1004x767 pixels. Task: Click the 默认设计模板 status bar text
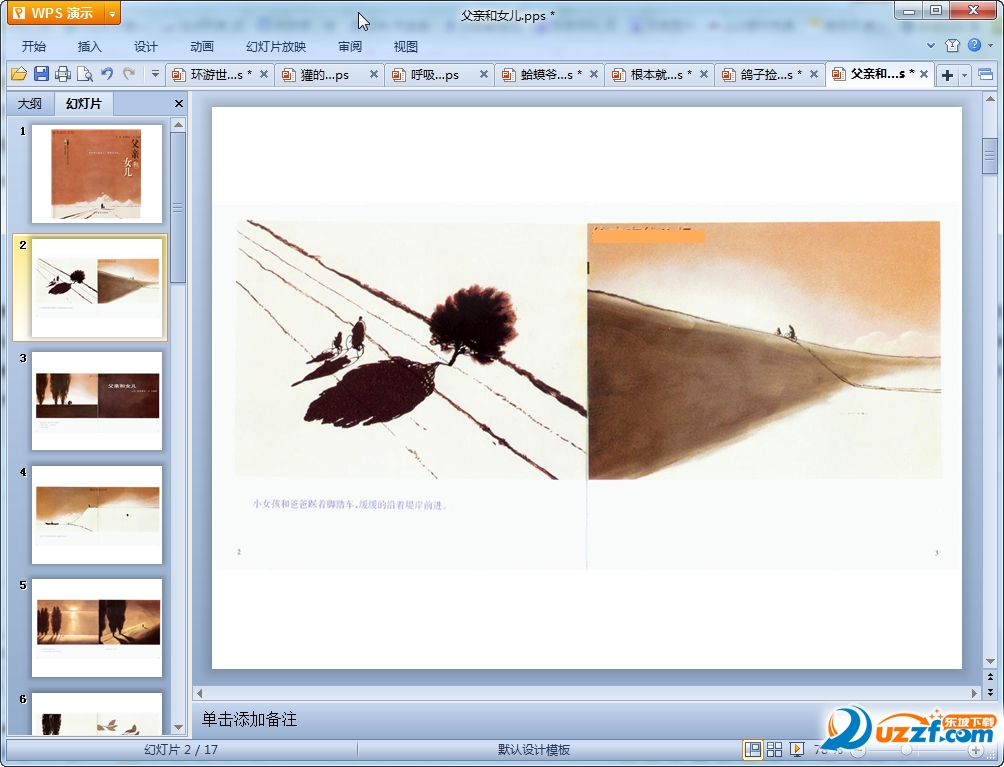click(533, 750)
